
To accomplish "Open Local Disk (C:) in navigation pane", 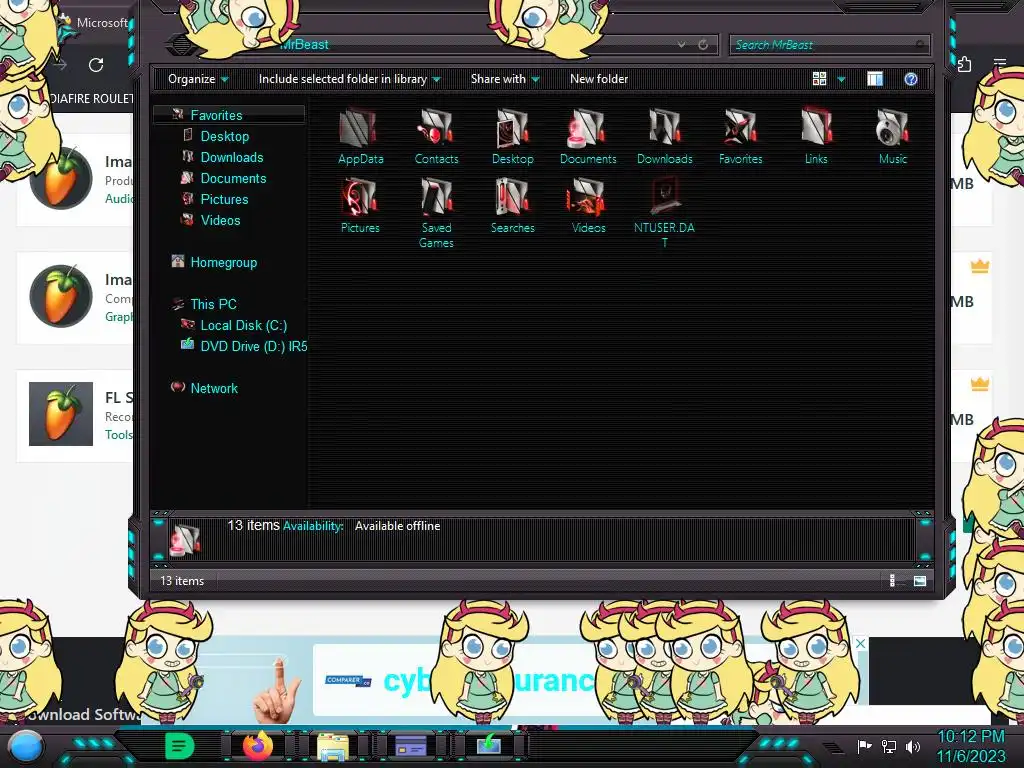I will click(x=243, y=325).
